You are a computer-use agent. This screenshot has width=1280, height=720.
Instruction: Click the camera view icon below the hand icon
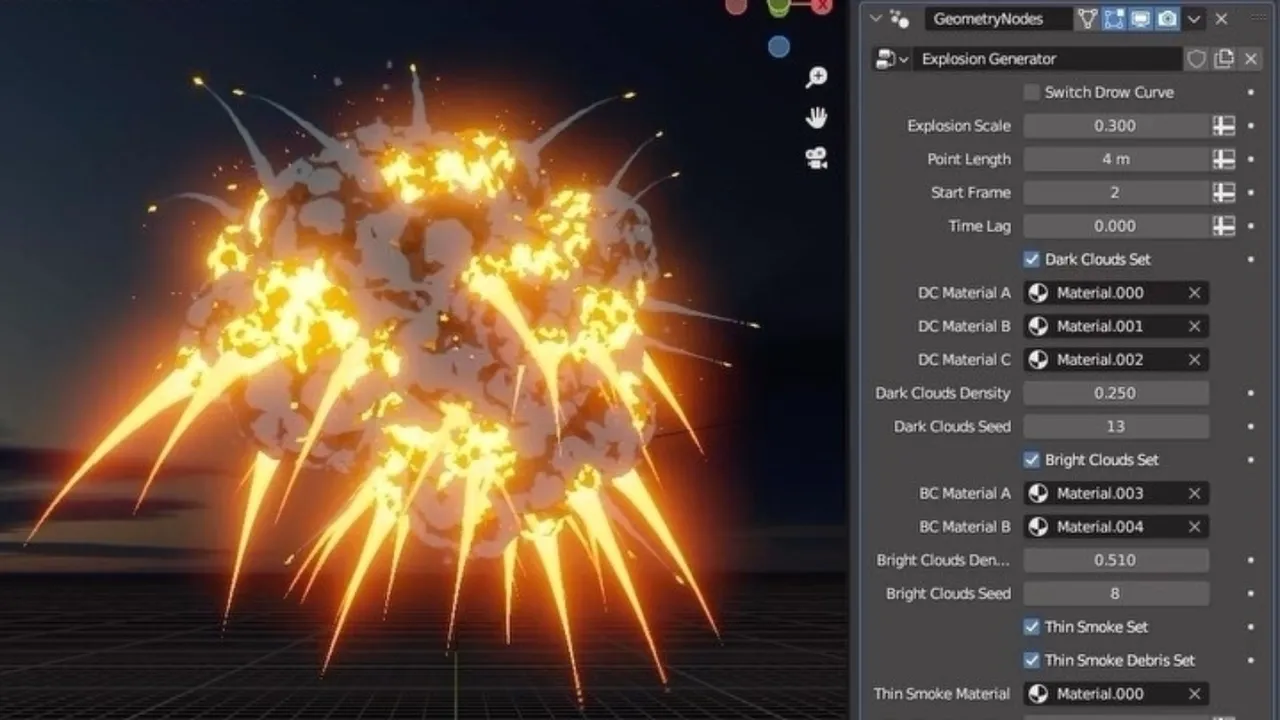pos(817,156)
